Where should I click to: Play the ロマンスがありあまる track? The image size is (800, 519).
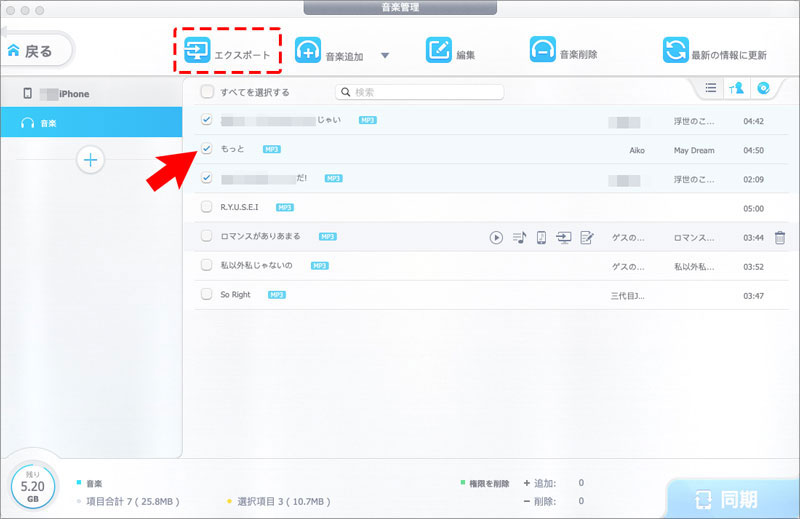point(496,237)
